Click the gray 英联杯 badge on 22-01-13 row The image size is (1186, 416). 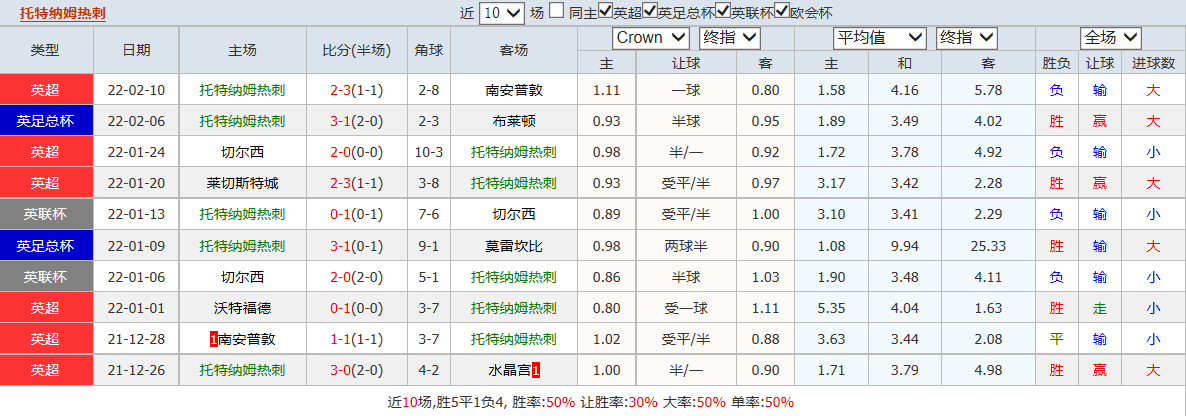[x=46, y=214]
